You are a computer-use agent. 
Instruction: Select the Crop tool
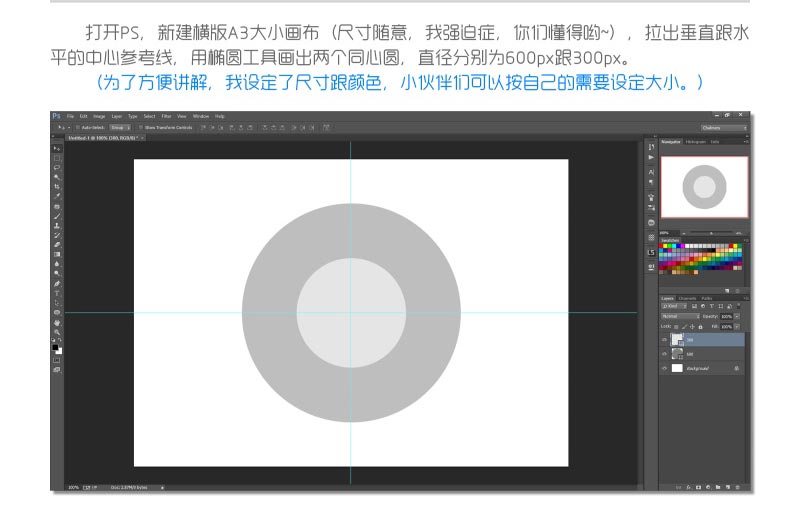point(57,187)
